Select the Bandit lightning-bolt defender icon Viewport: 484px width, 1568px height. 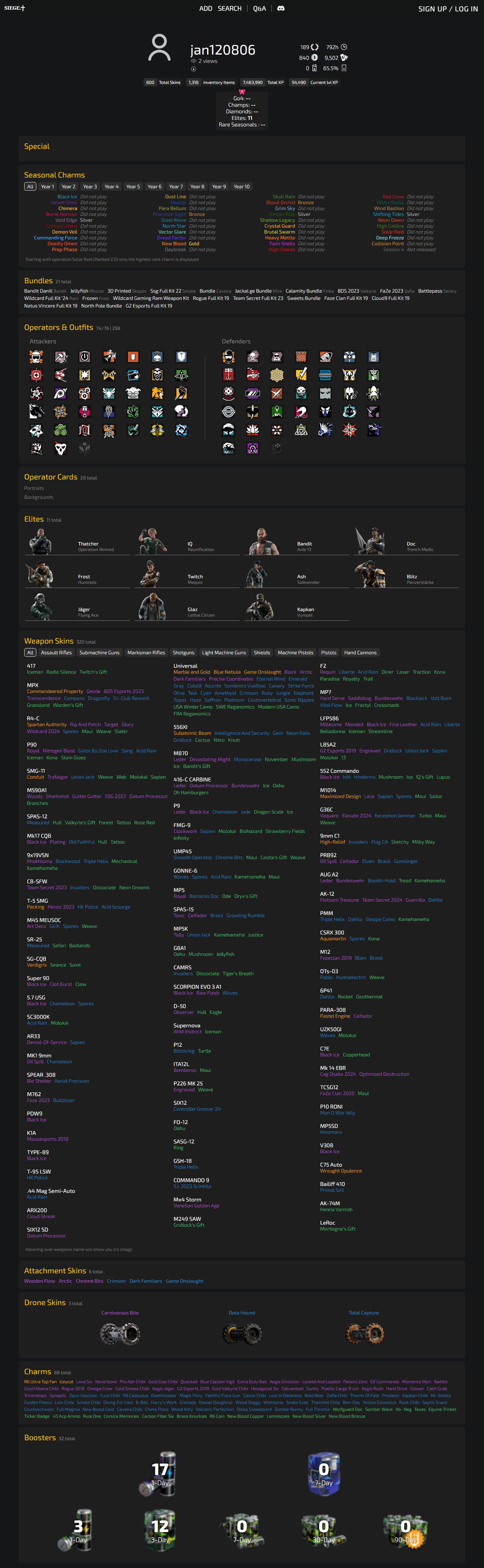tap(301, 375)
